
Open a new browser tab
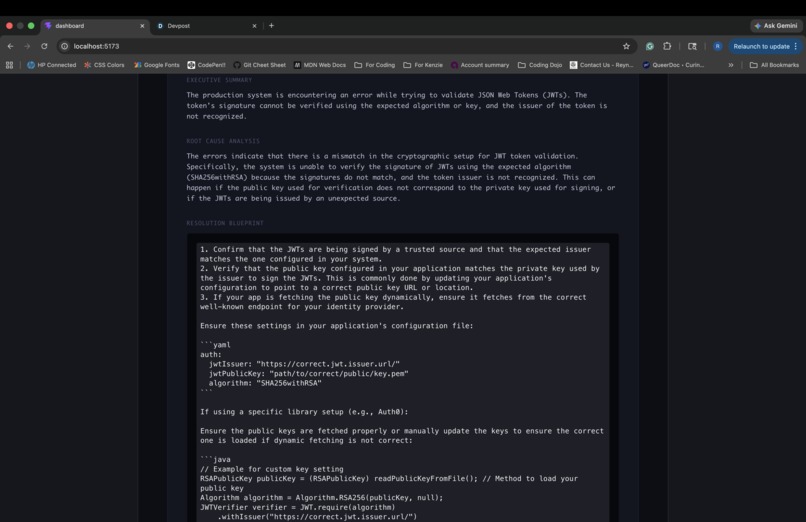tap(271, 25)
